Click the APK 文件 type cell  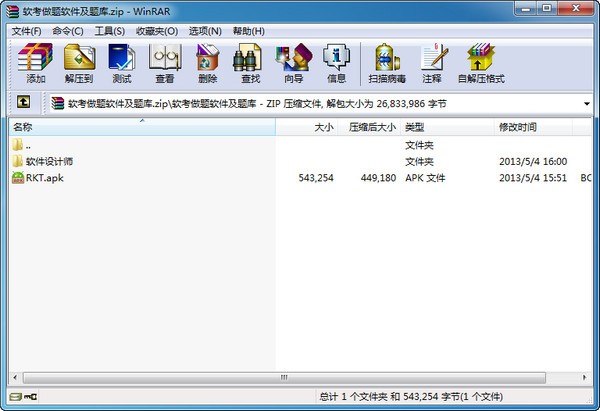coord(425,178)
